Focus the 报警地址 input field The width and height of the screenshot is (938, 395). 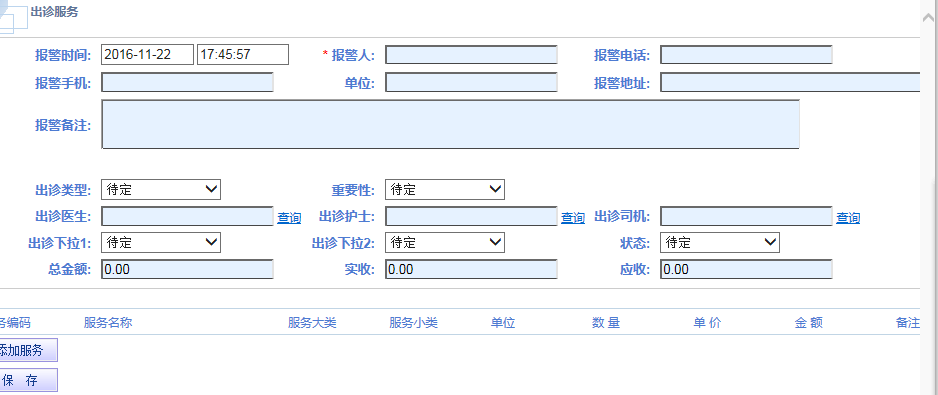790,82
